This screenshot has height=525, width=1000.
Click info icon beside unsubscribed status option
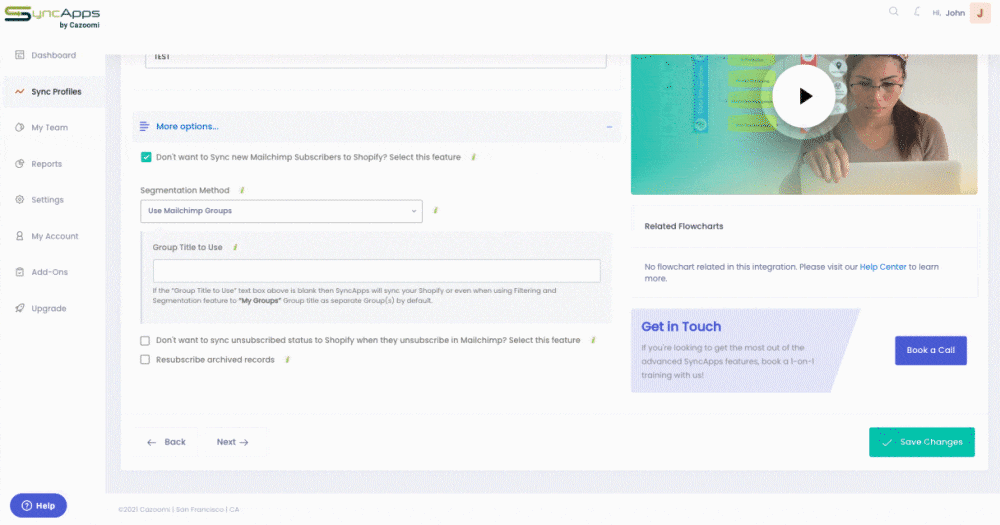click(x=593, y=340)
